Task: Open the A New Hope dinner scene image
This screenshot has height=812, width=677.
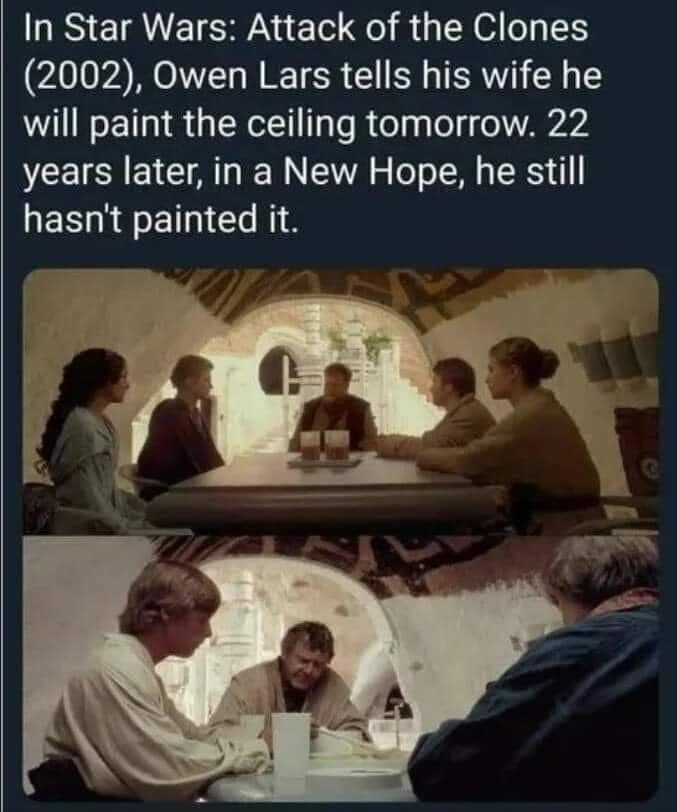Action: [x=341, y=669]
